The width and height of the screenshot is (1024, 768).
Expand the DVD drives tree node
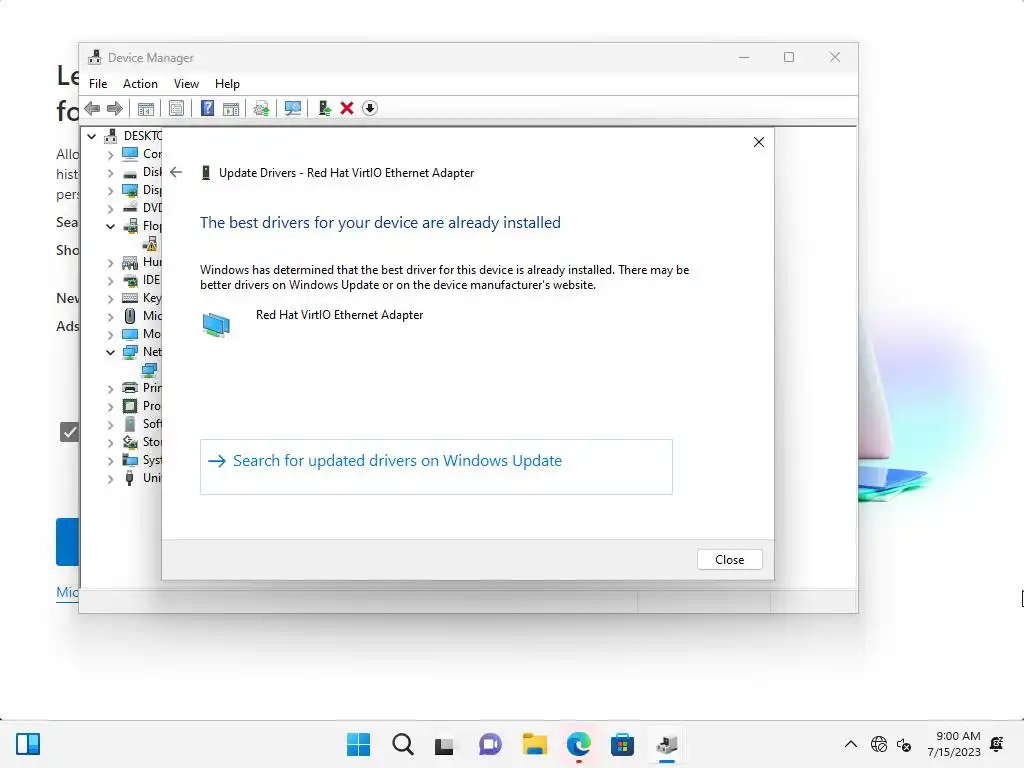(110, 209)
